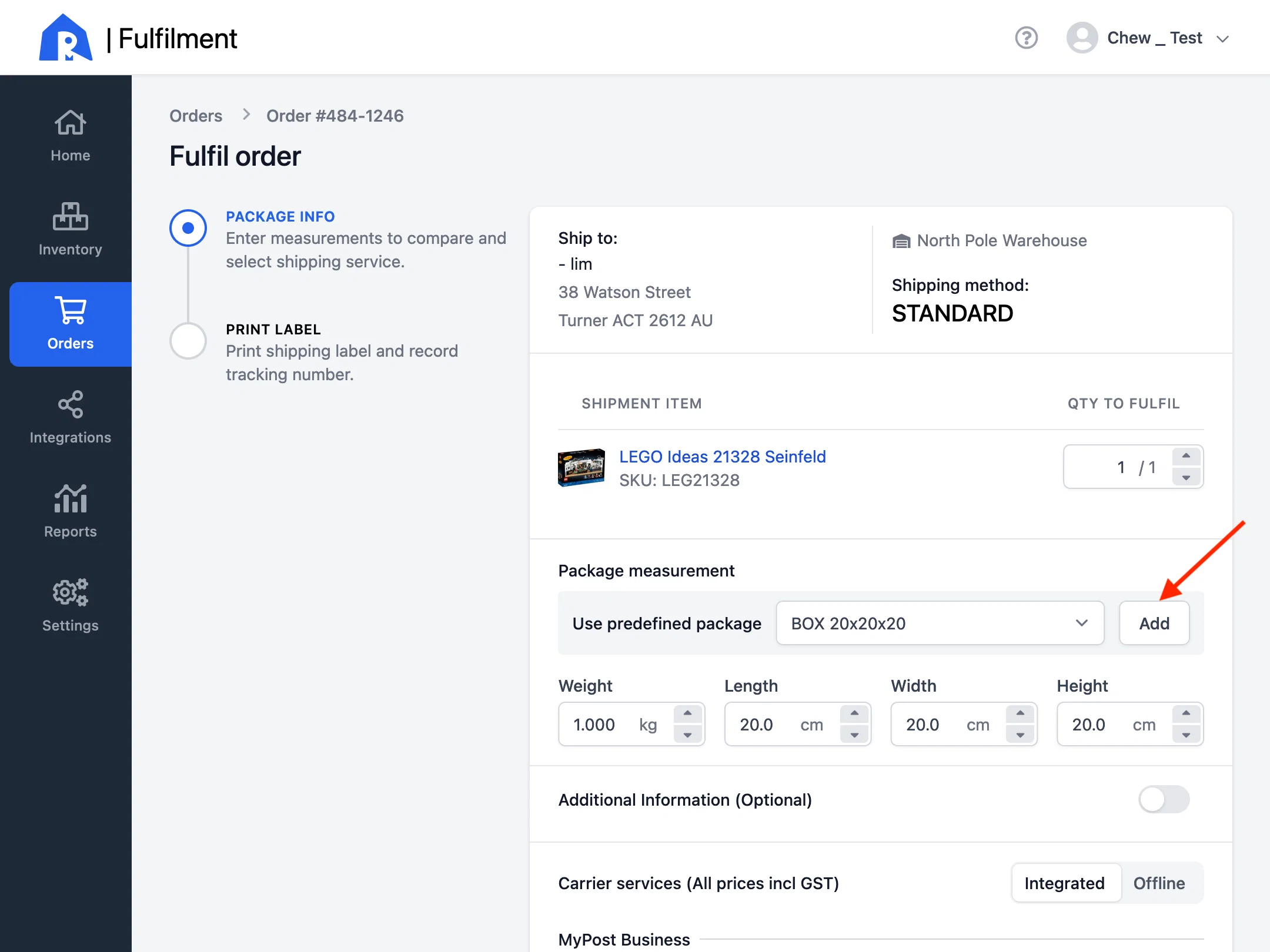Open the Chew_Test account menu chevron
The image size is (1270, 952).
[x=1223, y=39]
